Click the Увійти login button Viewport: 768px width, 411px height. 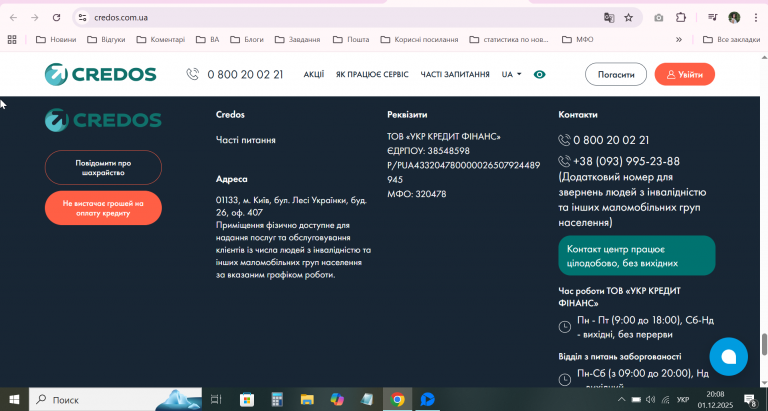coord(685,74)
